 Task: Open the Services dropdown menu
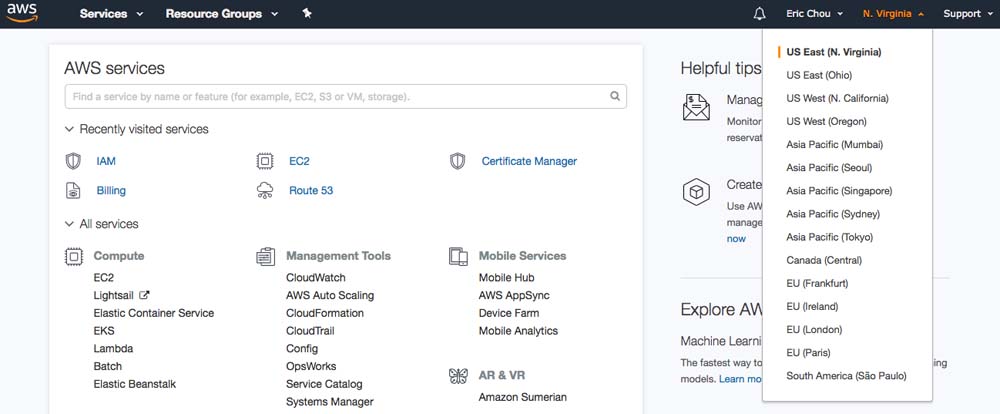(x=111, y=14)
